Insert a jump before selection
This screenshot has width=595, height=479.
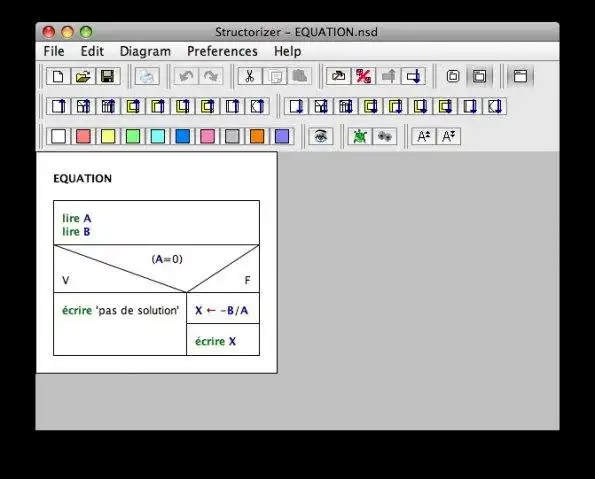click(257, 106)
